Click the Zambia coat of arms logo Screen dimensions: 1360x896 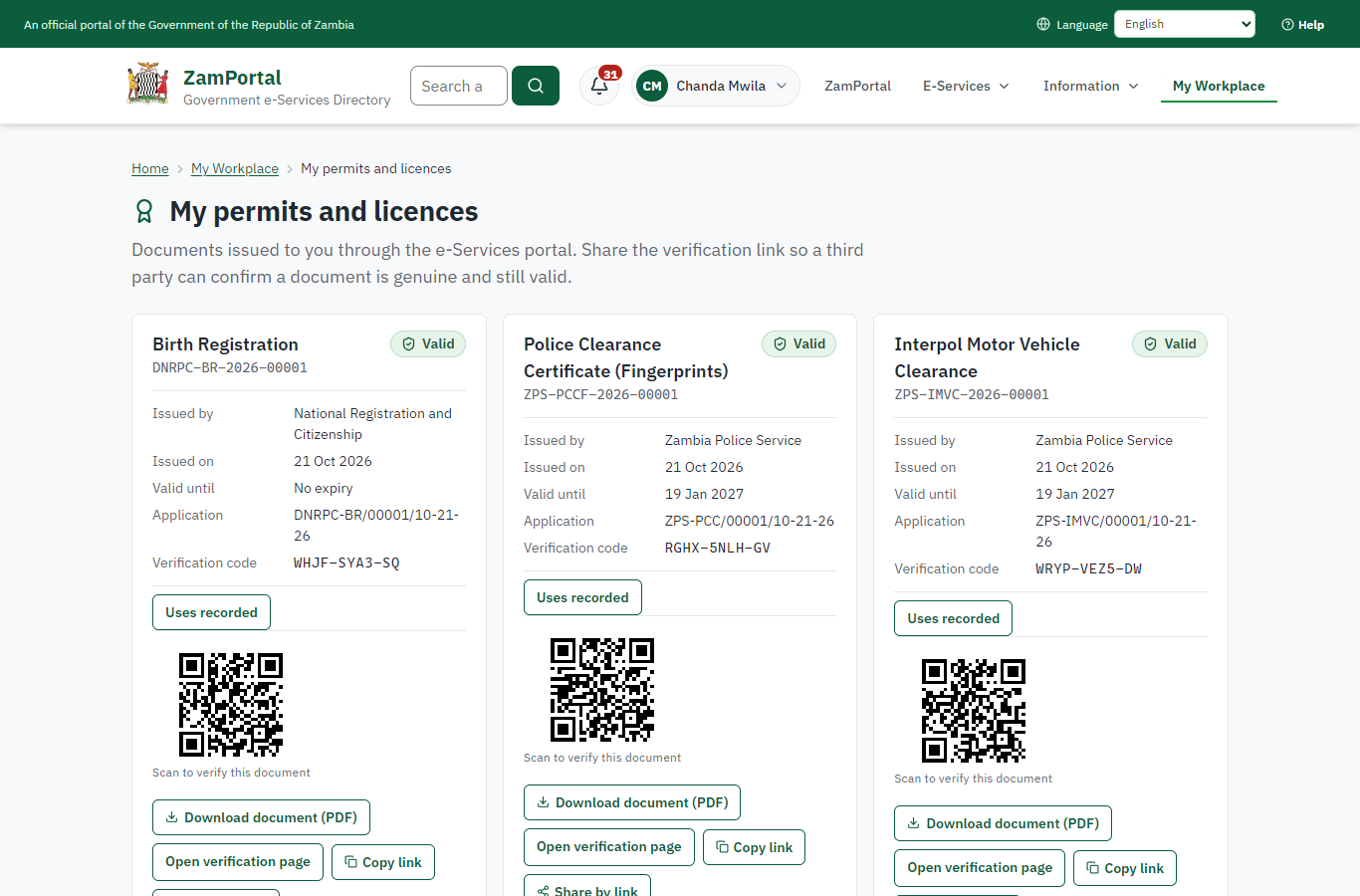click(x=147, y=85)
